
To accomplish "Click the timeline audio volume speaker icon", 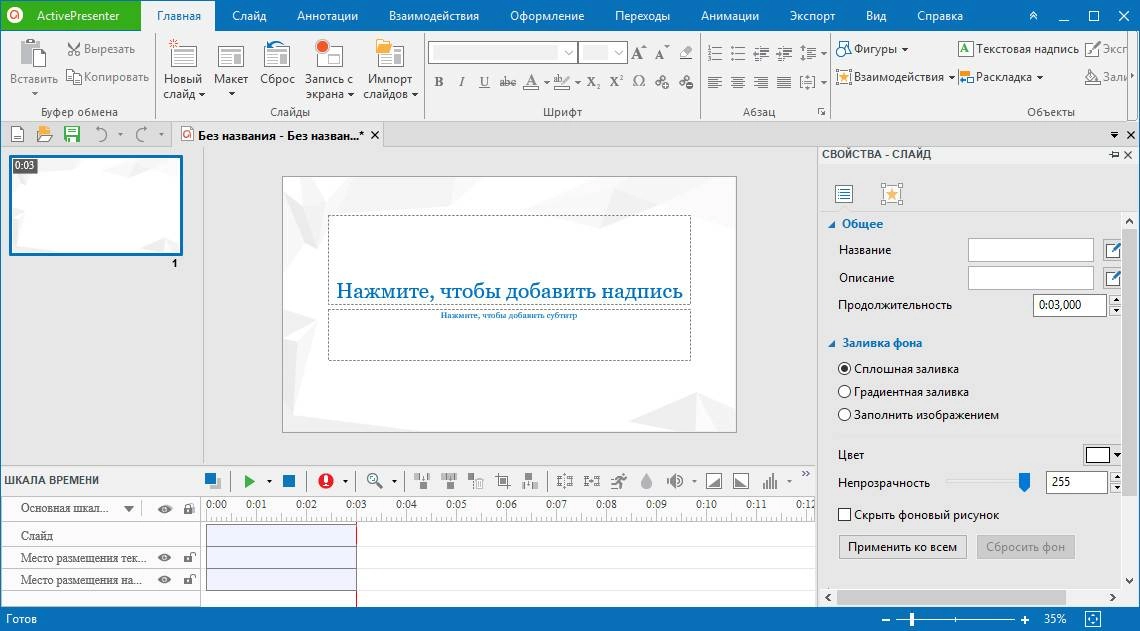I will 675,481.
